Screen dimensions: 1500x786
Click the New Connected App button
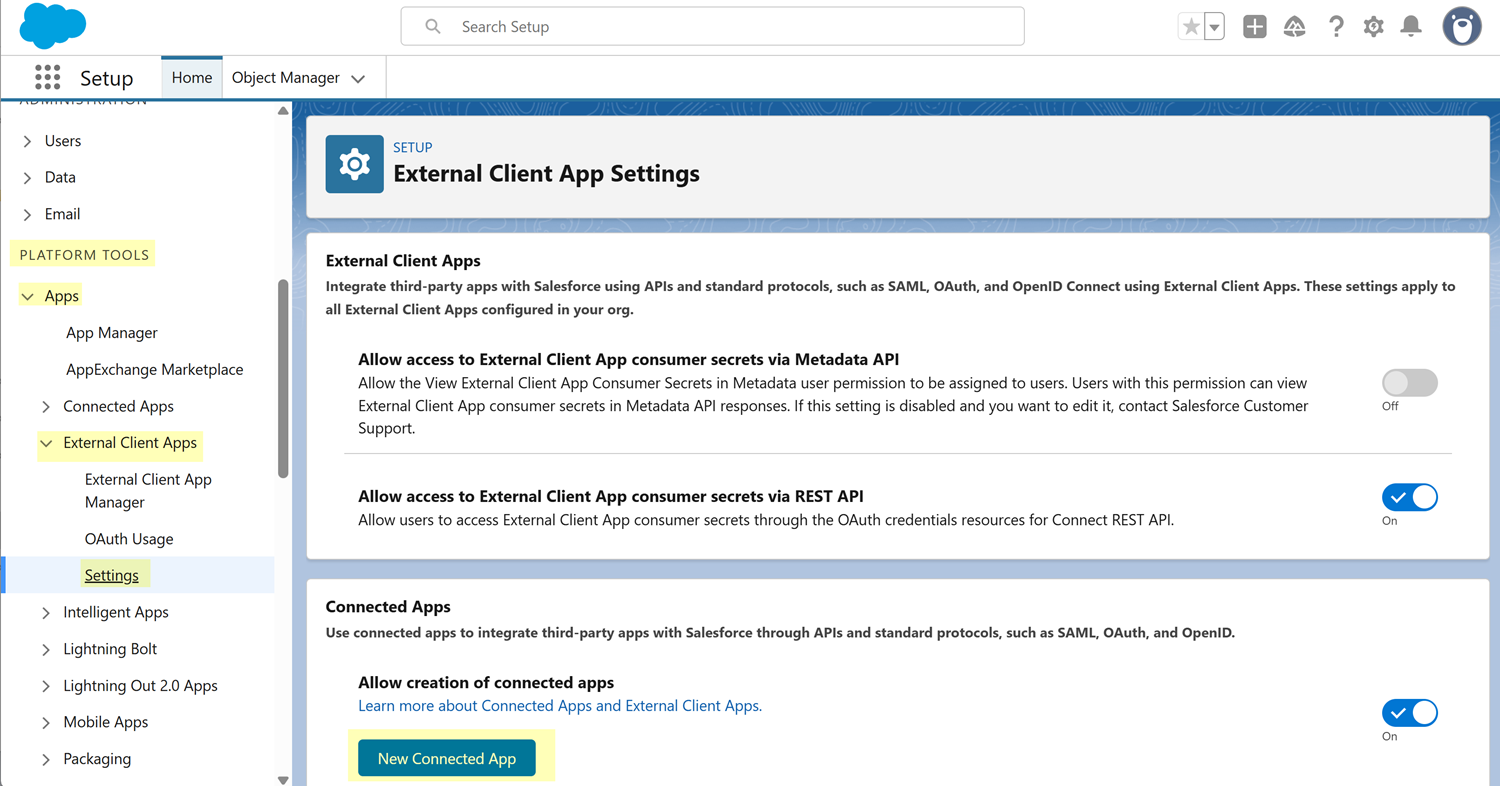446,759
